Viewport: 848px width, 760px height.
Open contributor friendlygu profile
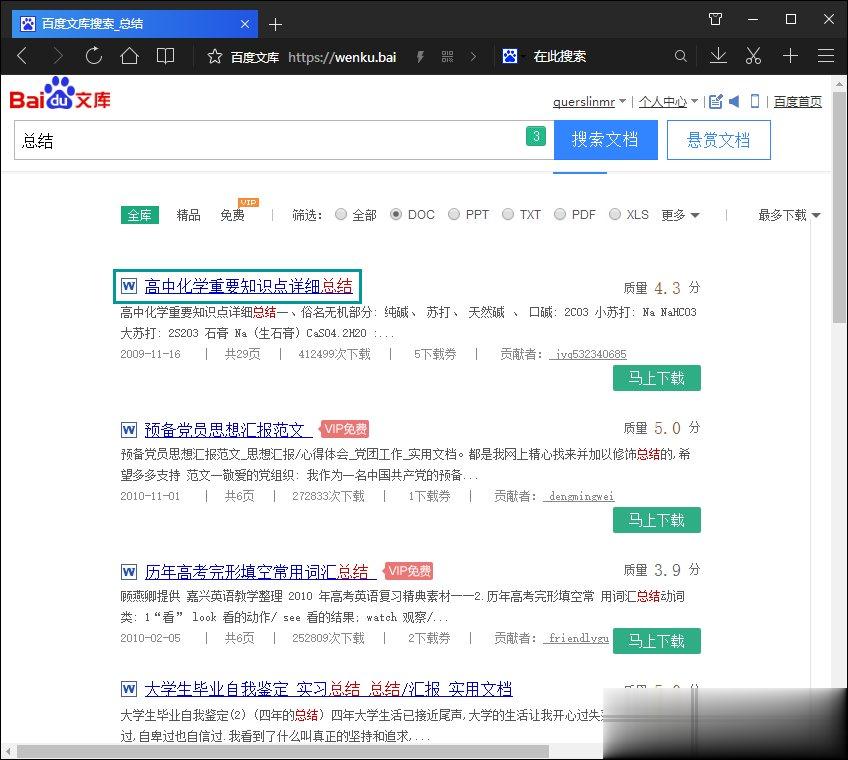pyautogui.click(x=576, y=638)
